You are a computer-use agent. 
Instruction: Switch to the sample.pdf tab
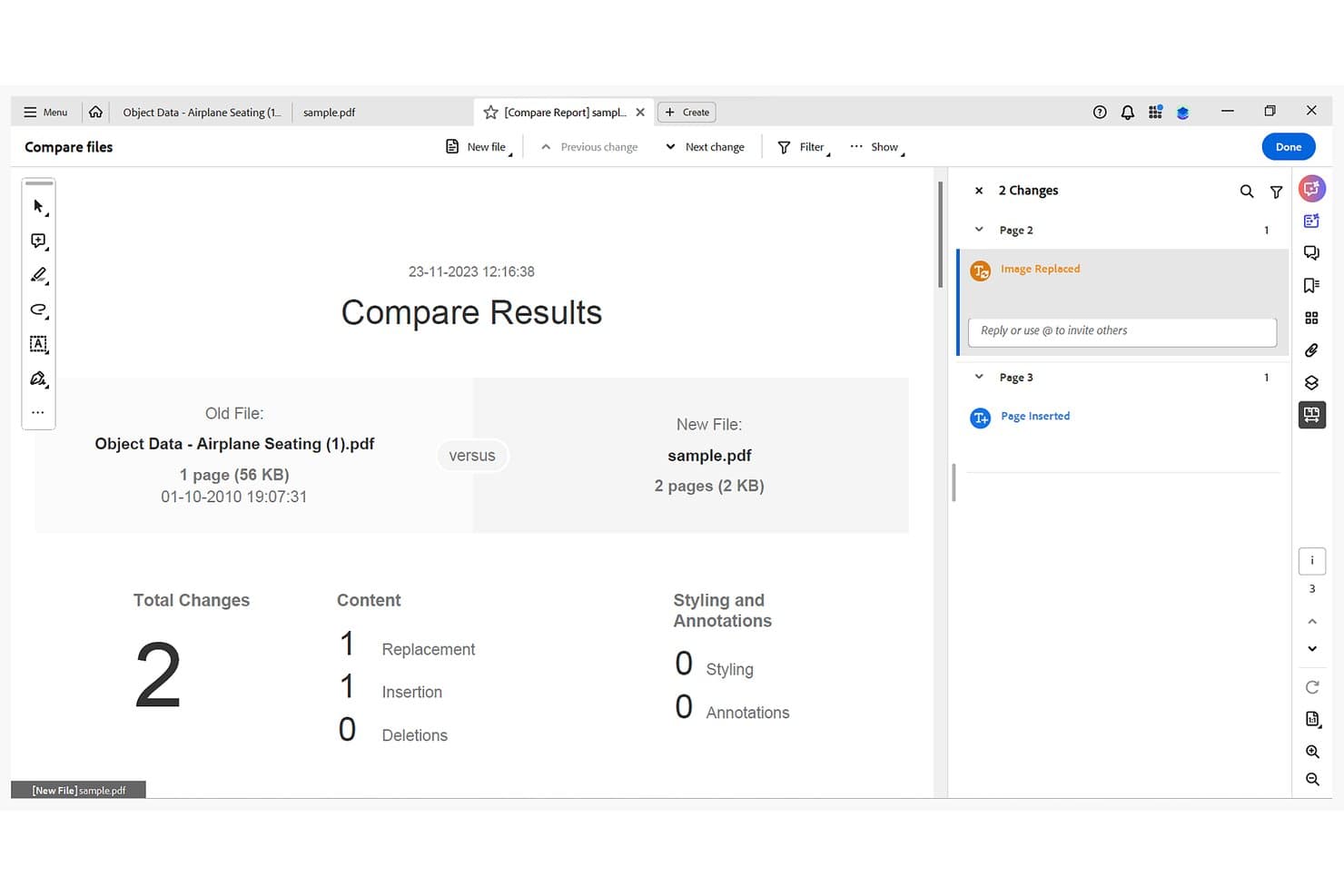[329, 113]
